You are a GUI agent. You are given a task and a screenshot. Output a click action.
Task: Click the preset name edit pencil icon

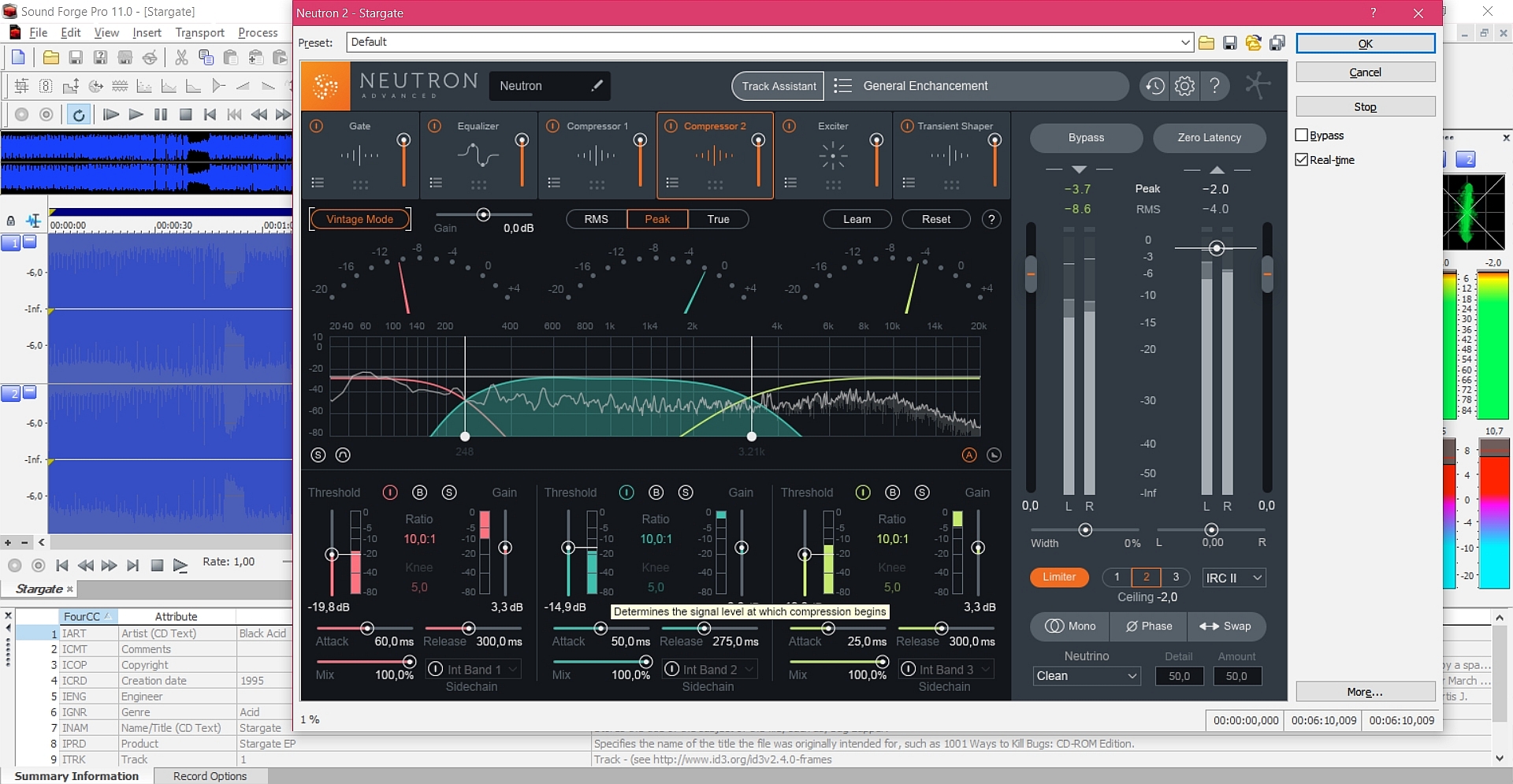(597, 85)
